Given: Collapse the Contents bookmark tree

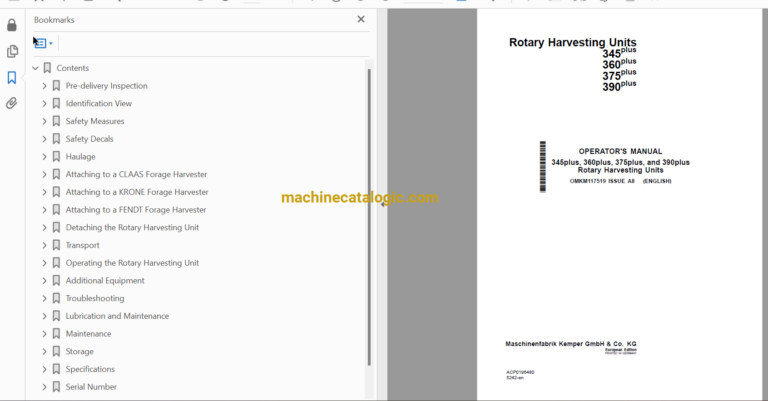Looking at the screenshot, I should click(35, 68).
